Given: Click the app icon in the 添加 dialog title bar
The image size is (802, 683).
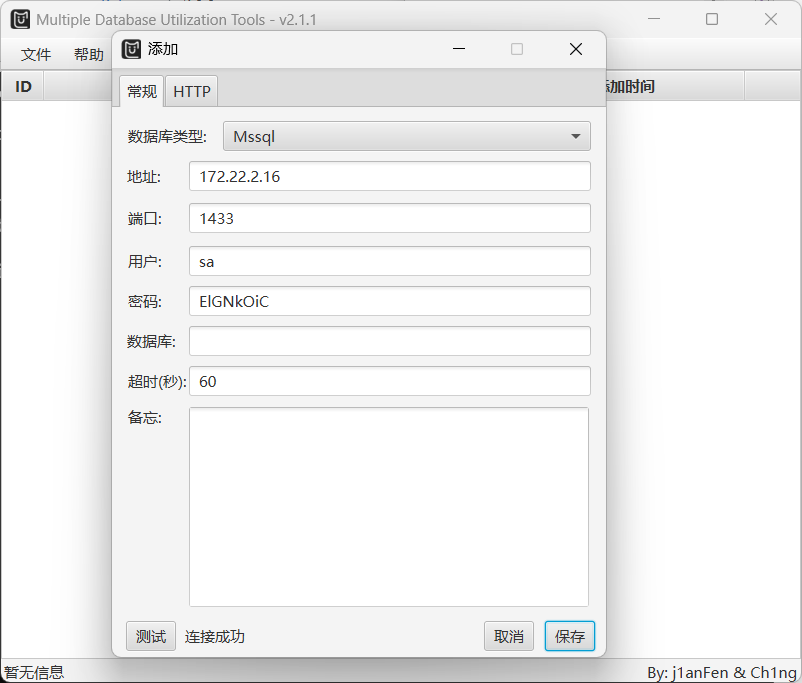Looking at the screenshot, I should pos(131,49).
